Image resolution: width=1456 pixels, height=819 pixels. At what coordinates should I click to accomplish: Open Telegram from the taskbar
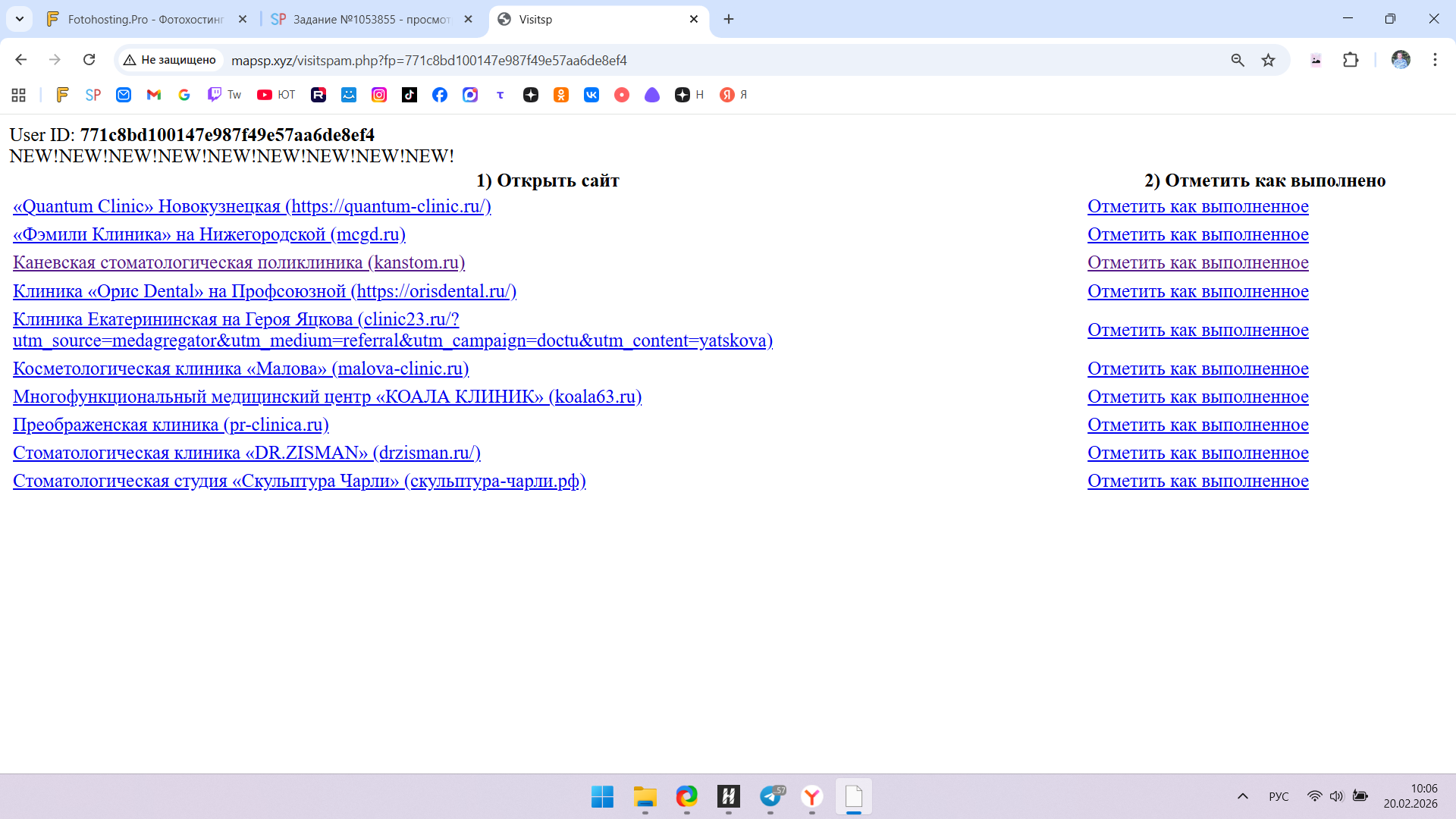pyautogui.click(x=770, y=796)
